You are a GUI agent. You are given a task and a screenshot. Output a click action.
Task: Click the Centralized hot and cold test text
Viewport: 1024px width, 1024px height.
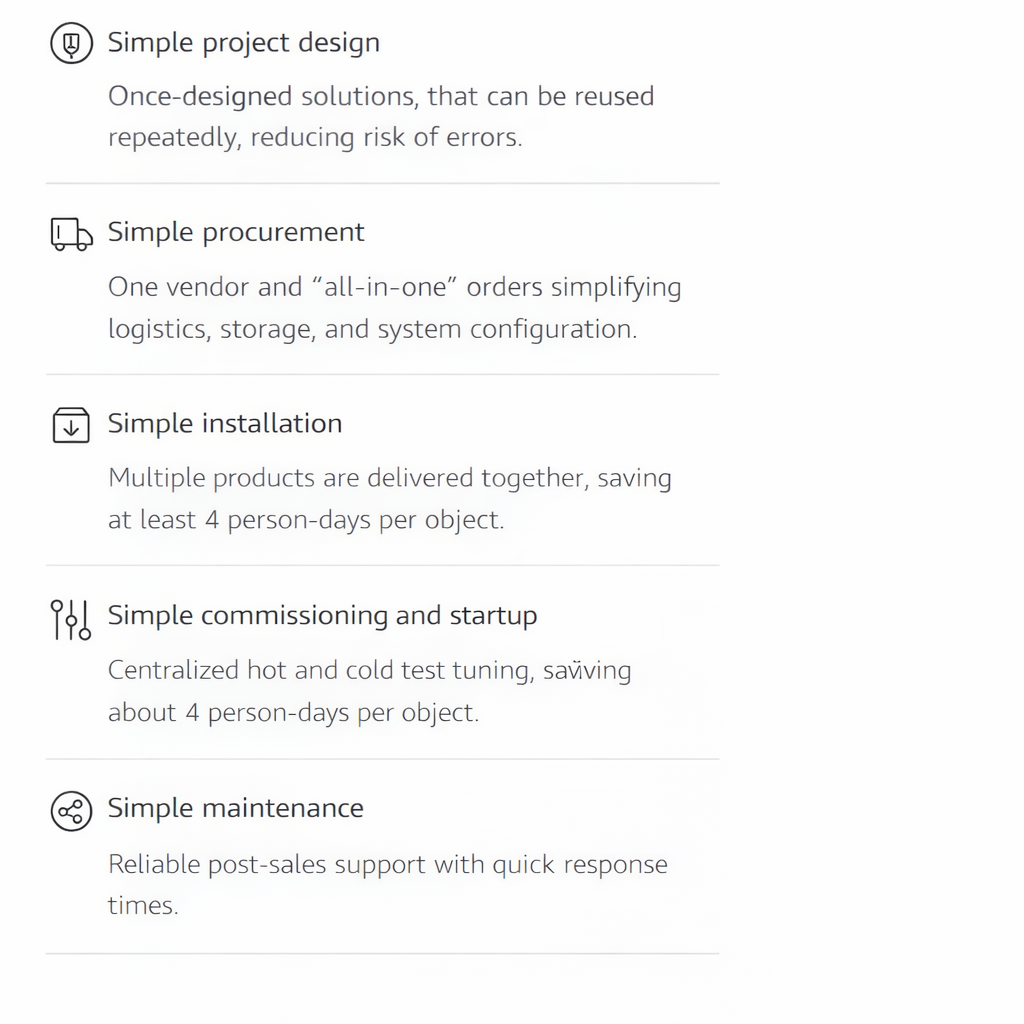click(369, 670)
